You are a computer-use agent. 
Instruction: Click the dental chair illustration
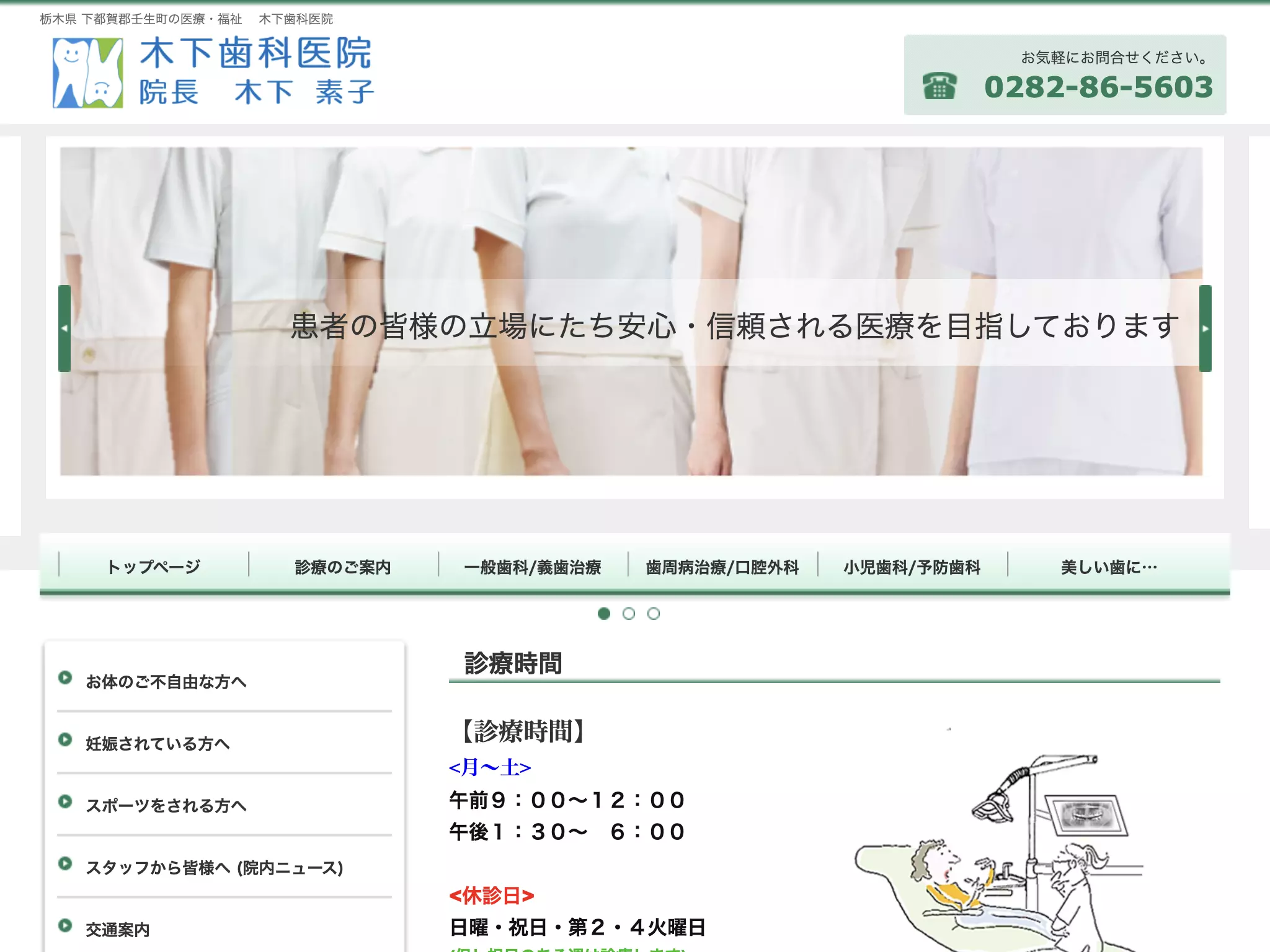[998, 853]
